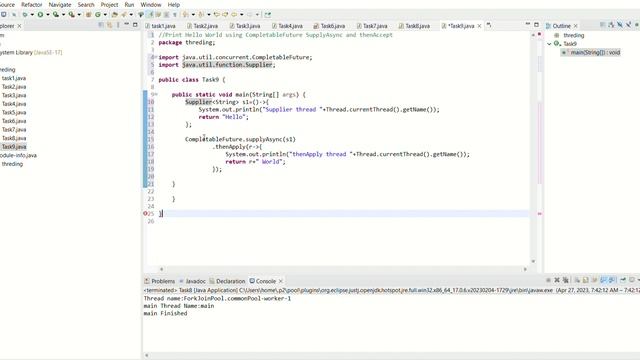This screenshot has height=360, width=640.
Task: Click the Previous Annotation arrow icon
Action: [x=201, y=15]
